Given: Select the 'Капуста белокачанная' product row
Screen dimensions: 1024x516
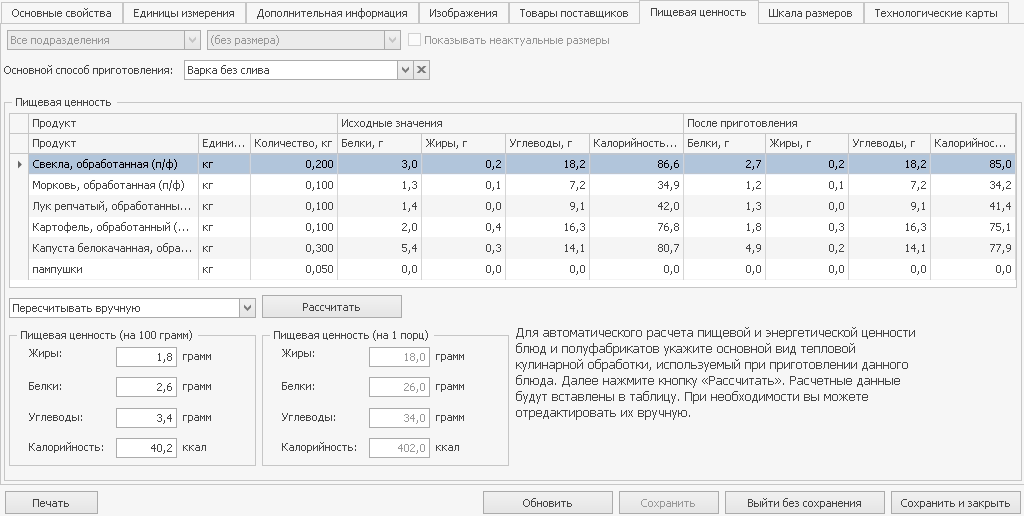Looking at the screenshot, I should pyautogui.click(x=112, y=248).
